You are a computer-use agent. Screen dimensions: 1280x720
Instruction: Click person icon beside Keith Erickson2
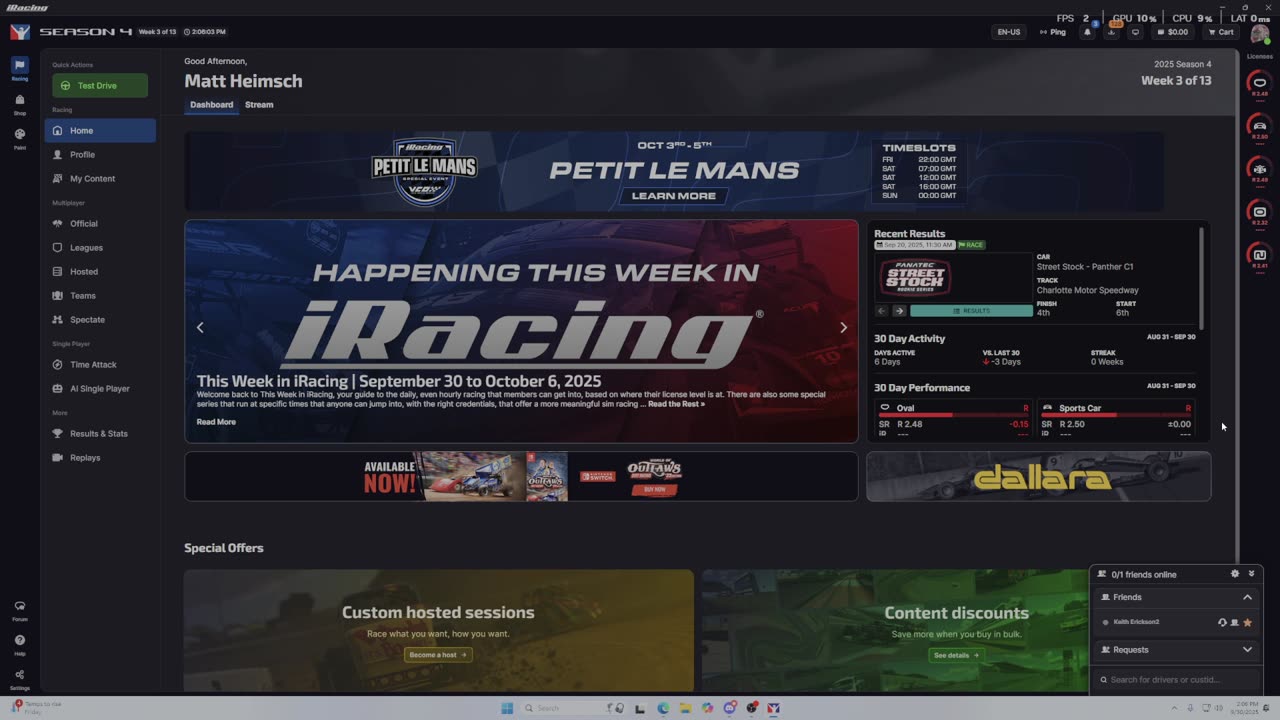click(1234, 622)
